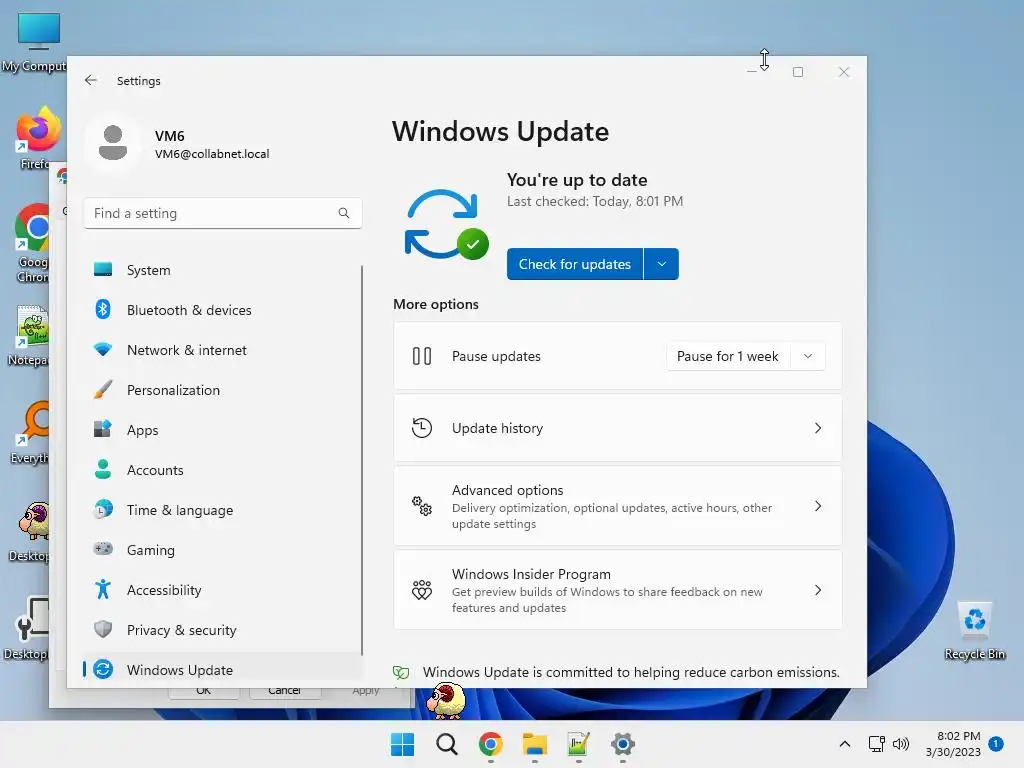Click the Apps icon in sidebar

103,430
